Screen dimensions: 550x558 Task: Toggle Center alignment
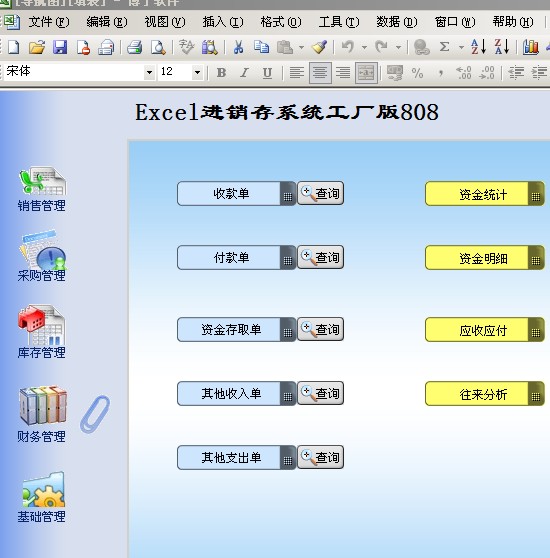(320, 73)
